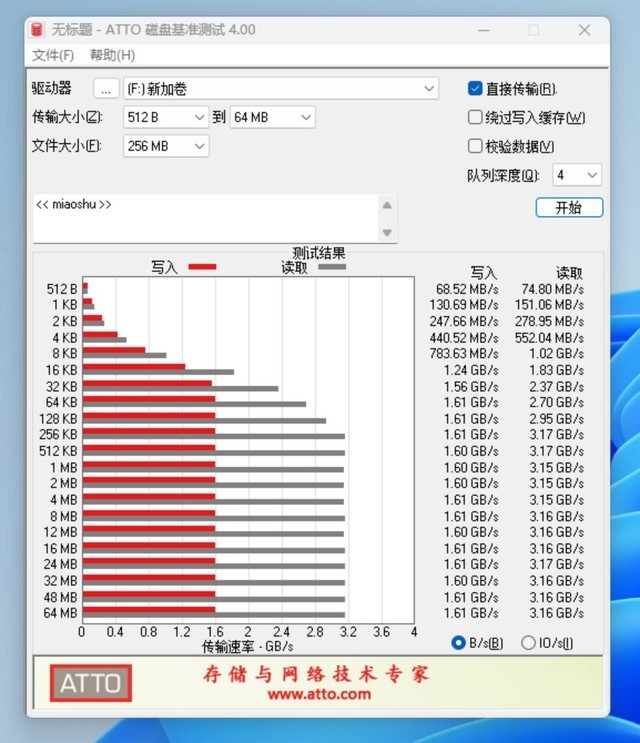Click the 68.52 MB/s write value

pos(467,289)
